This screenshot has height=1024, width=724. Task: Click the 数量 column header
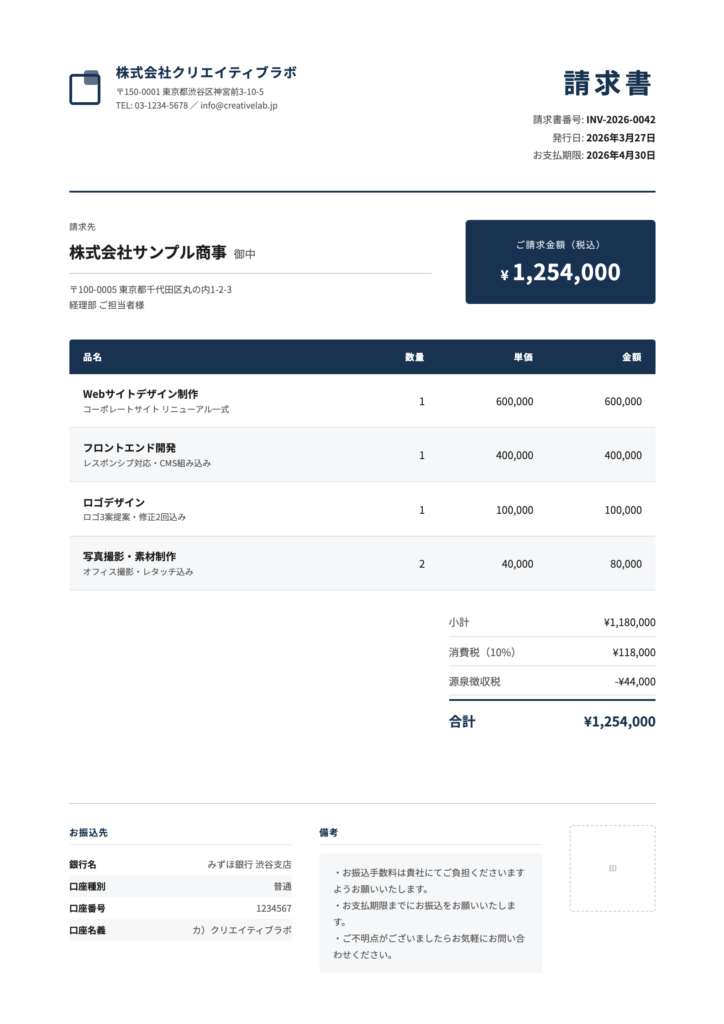click(x=414, y=357)
